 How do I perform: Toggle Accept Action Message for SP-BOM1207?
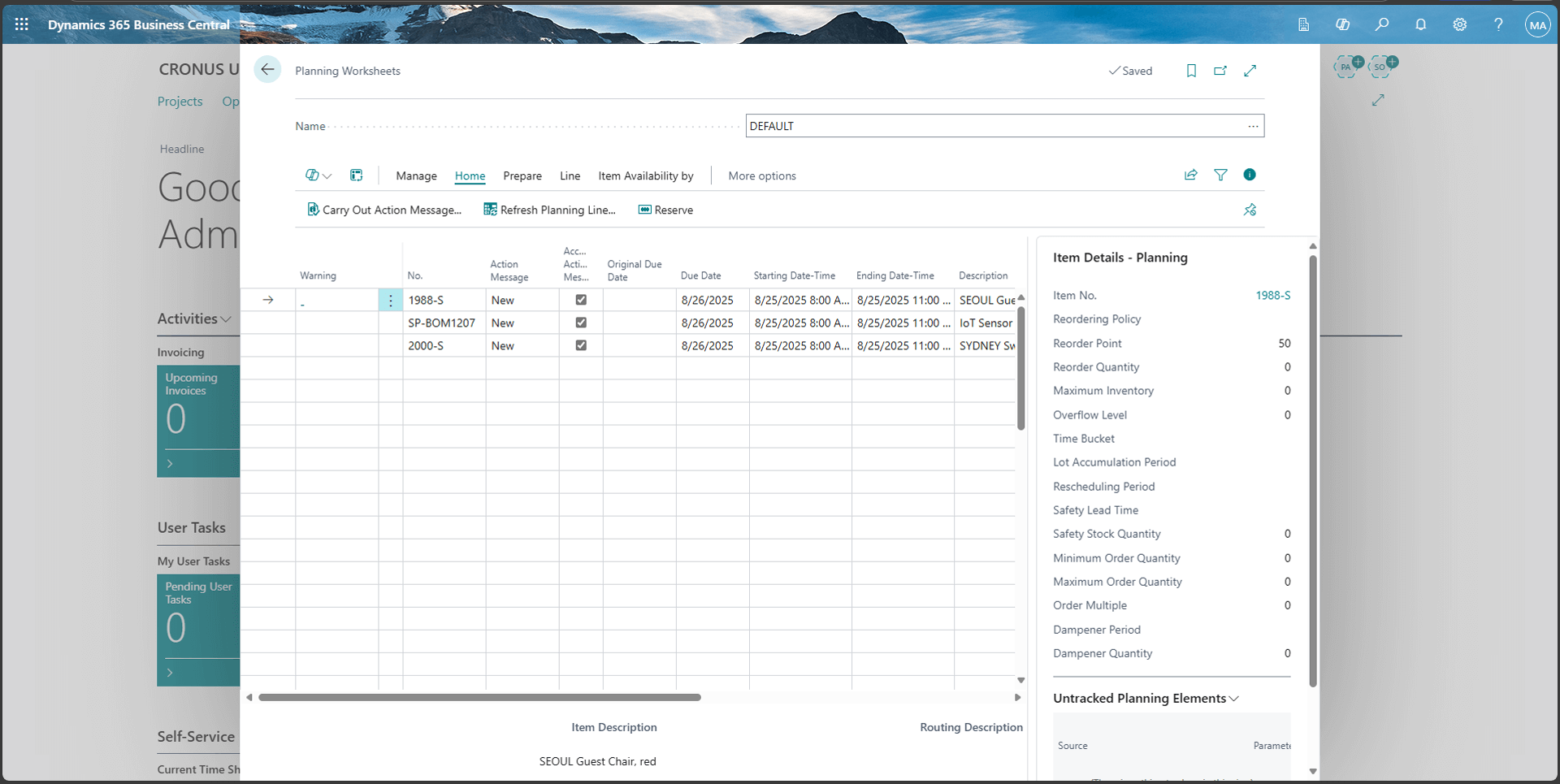coord(580,323)
